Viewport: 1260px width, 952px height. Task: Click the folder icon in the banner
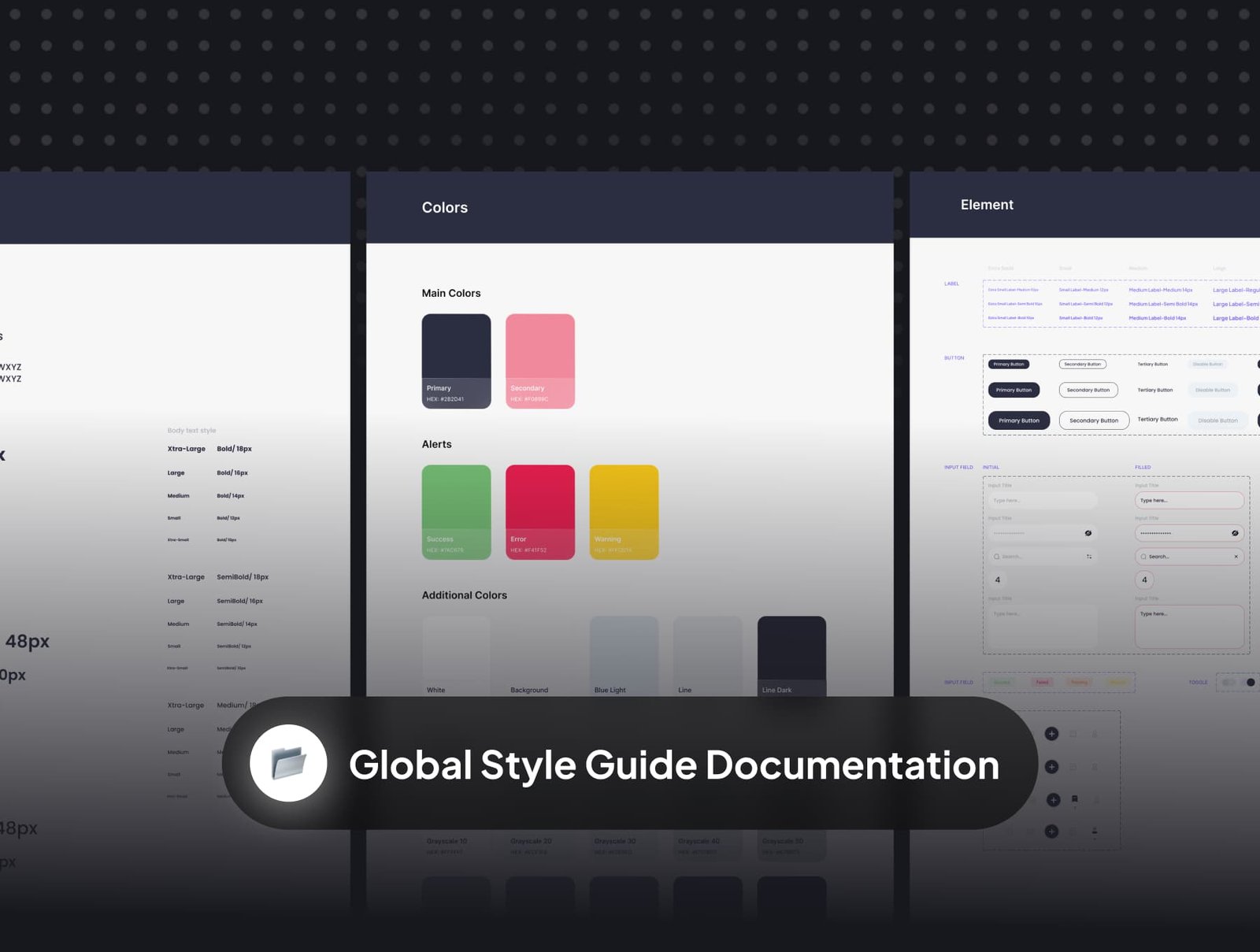click(288, 763)
